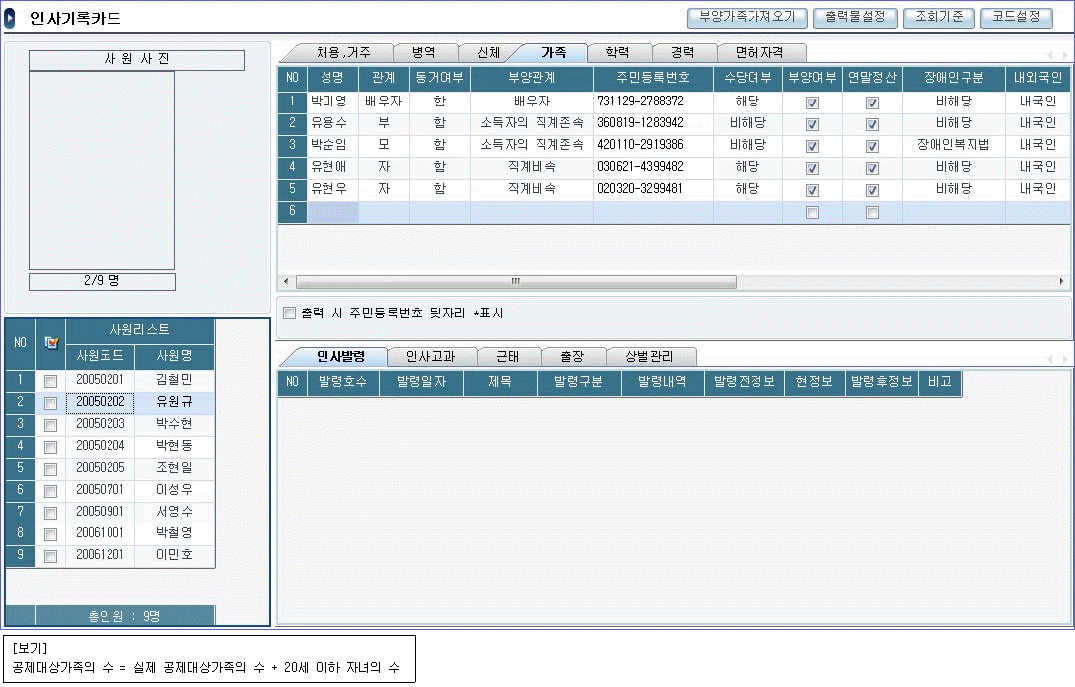
Task: Toggle 연말정산 checkbox for 유현우
Action: click(x=872, y=190)
